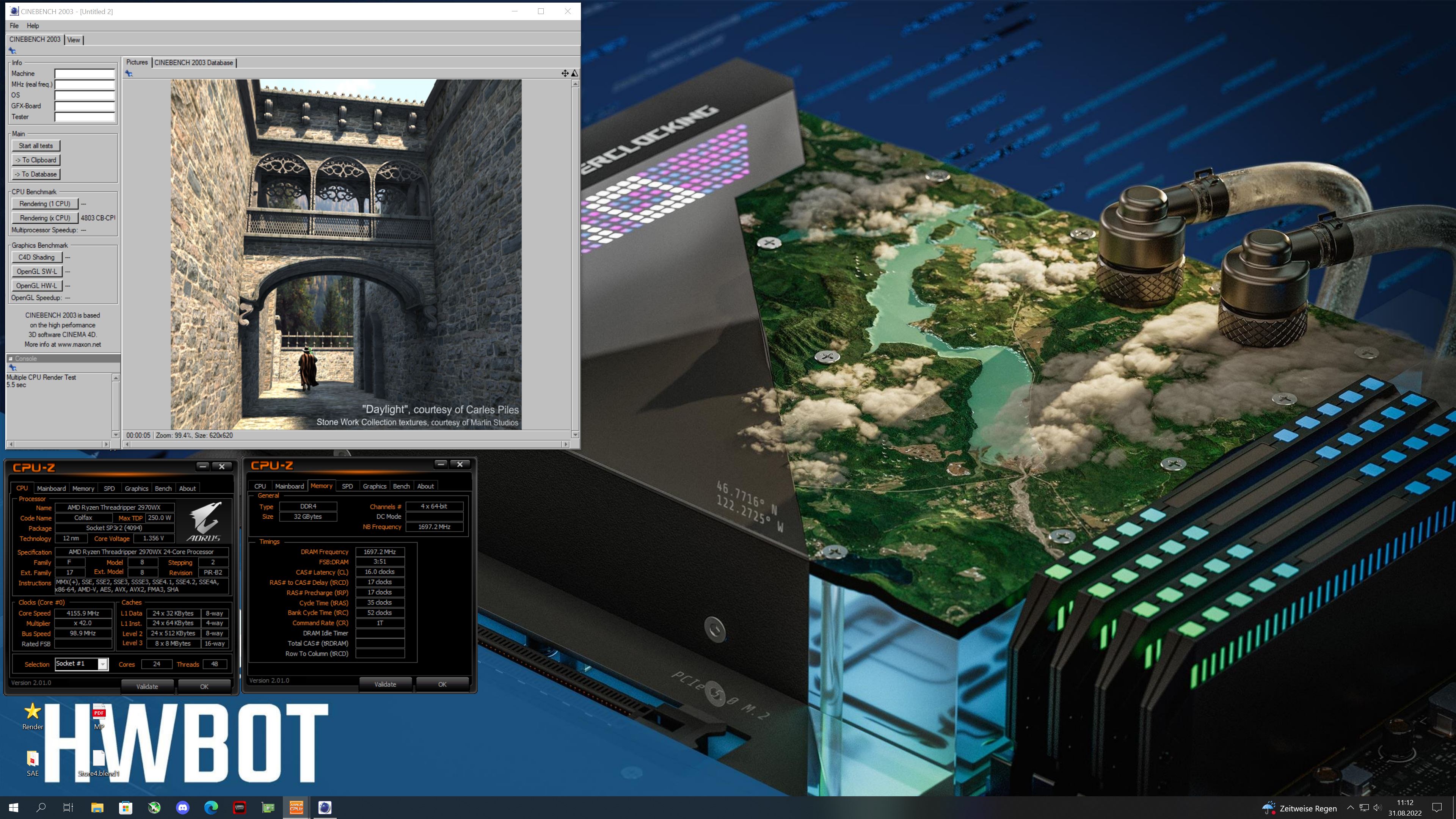Show hidden system tray icons
The image size is (1456, 819).
click(1350, 808)
